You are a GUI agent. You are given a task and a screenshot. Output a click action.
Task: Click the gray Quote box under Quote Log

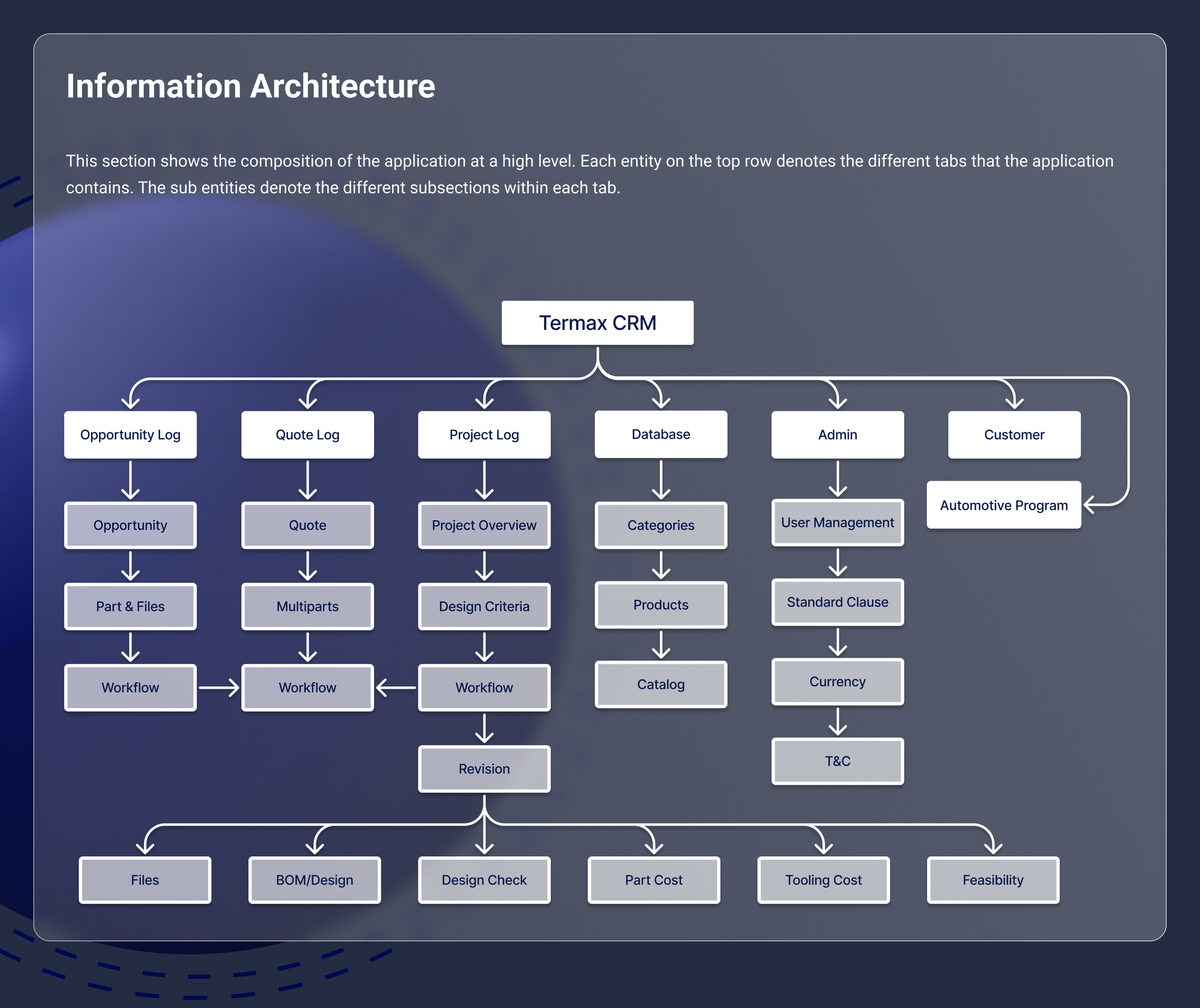pos(307,525)
